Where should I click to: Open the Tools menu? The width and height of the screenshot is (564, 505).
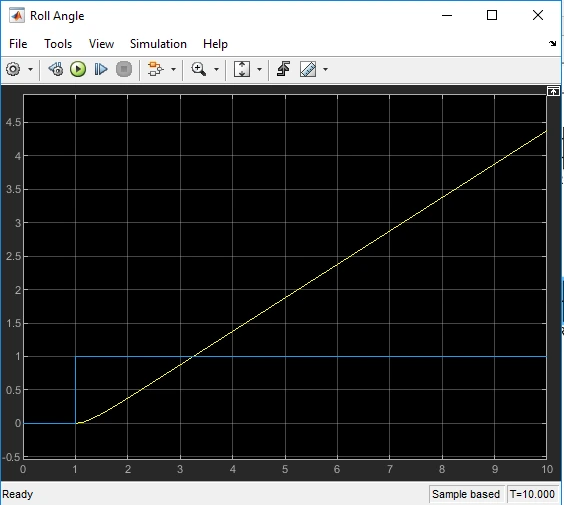(58, 44)
